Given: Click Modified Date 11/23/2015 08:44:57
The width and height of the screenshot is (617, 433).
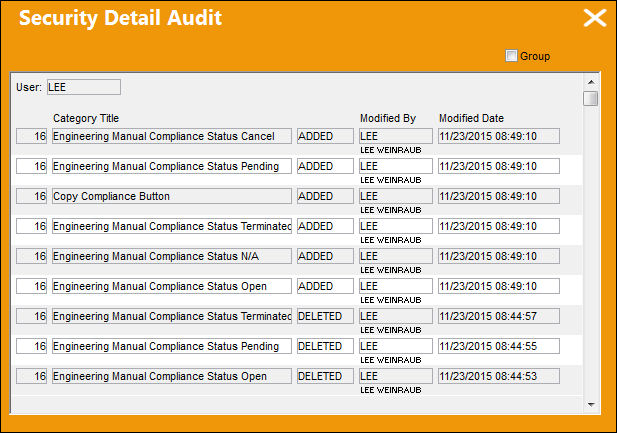Looking at the screenshot, I should click(x=499, y=316).
